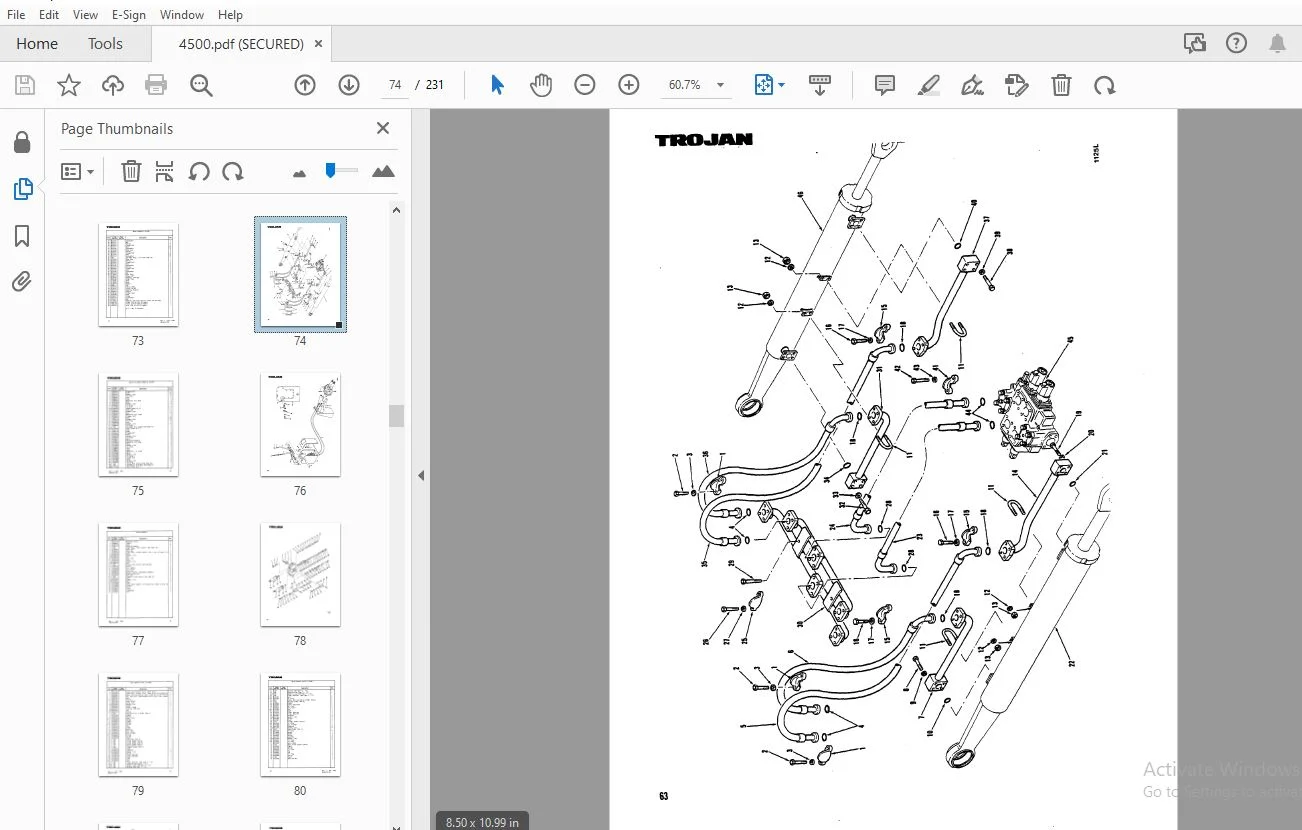Rotate the page clockwise in the main toolbar

1105,85
